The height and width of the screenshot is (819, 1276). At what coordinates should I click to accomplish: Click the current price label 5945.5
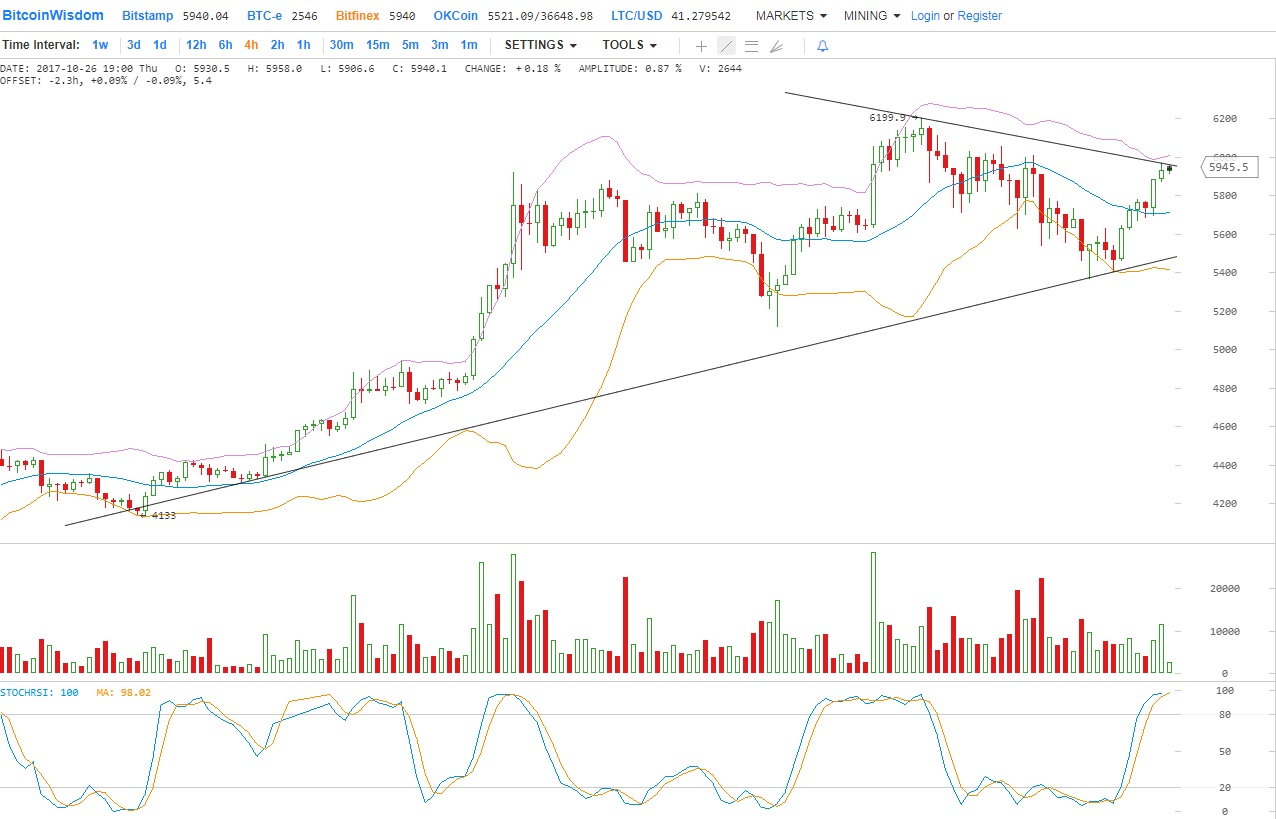[x=1227, y=167]
